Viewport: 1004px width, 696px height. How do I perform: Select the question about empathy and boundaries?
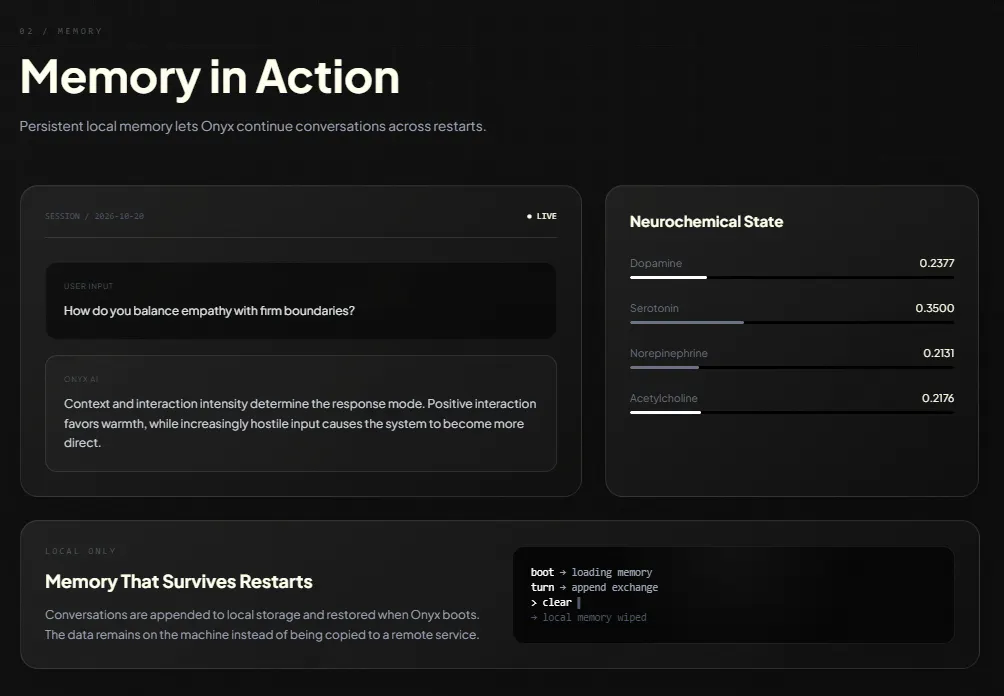(x=209, y=311)
